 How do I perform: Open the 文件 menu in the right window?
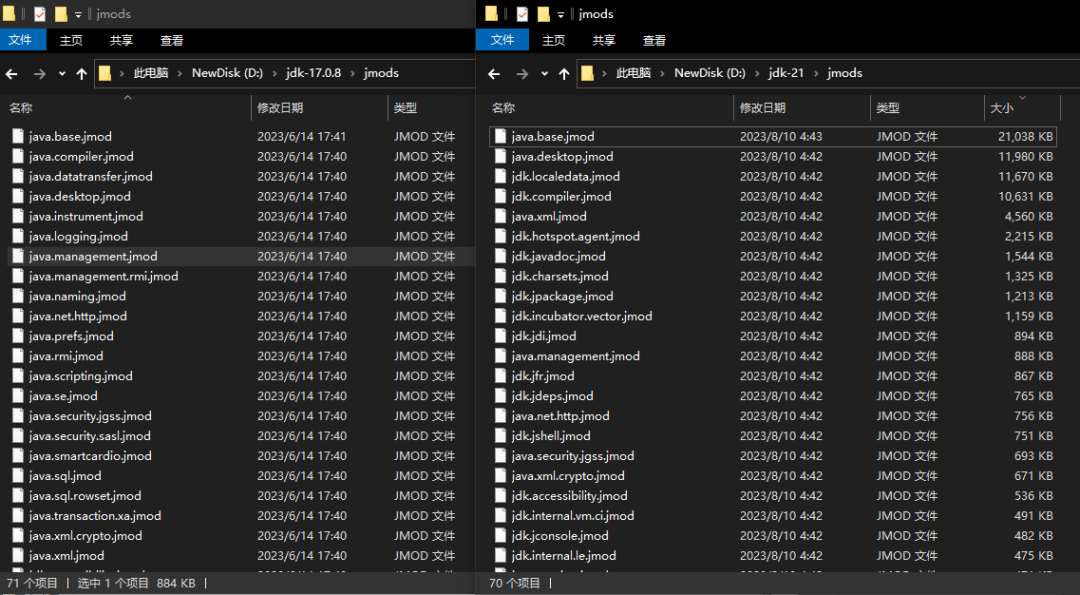pyautogui.click(x=503, y=40)
